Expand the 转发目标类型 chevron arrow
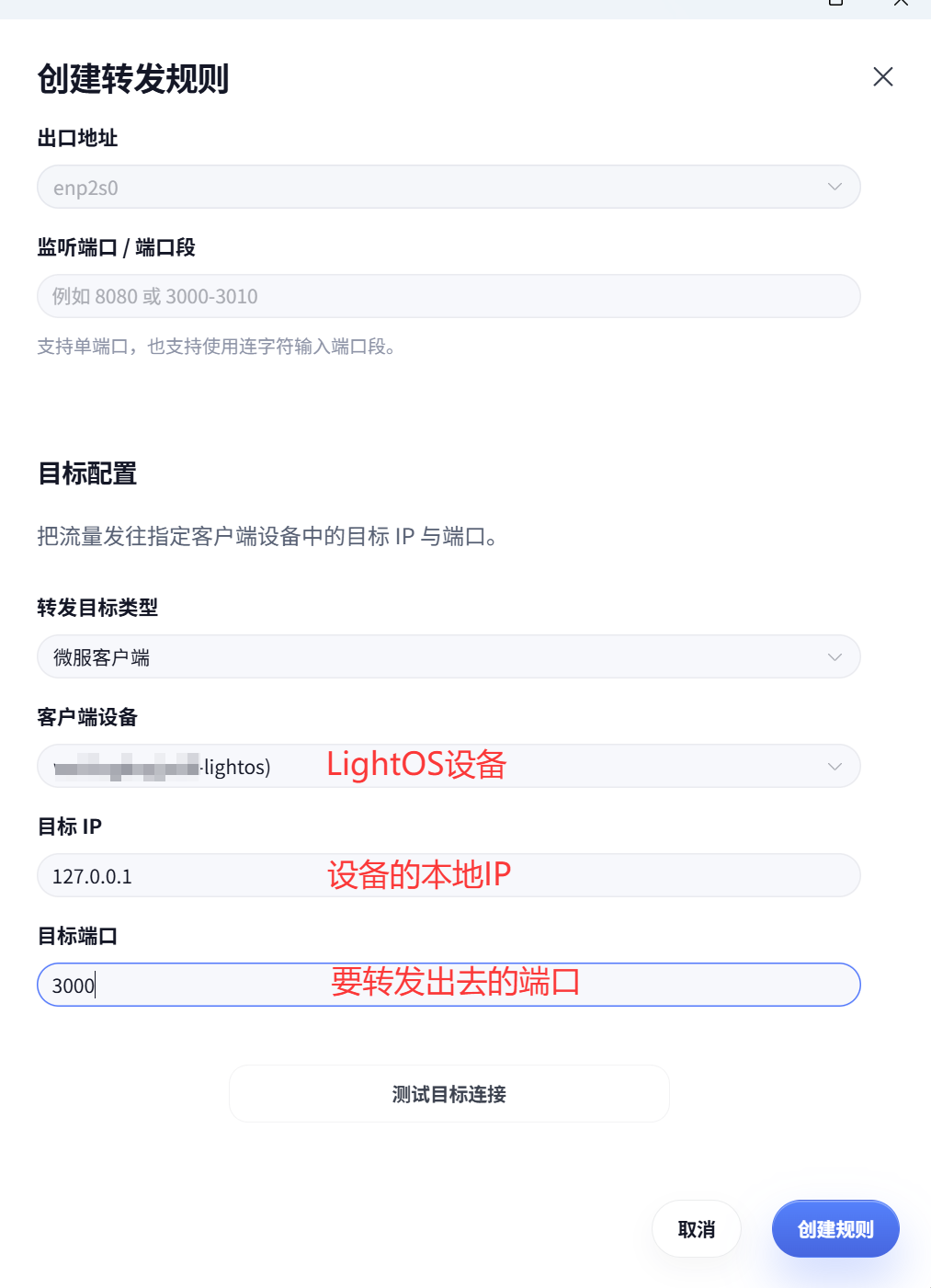Screen dimensions: 931x1288 [834, 657]
